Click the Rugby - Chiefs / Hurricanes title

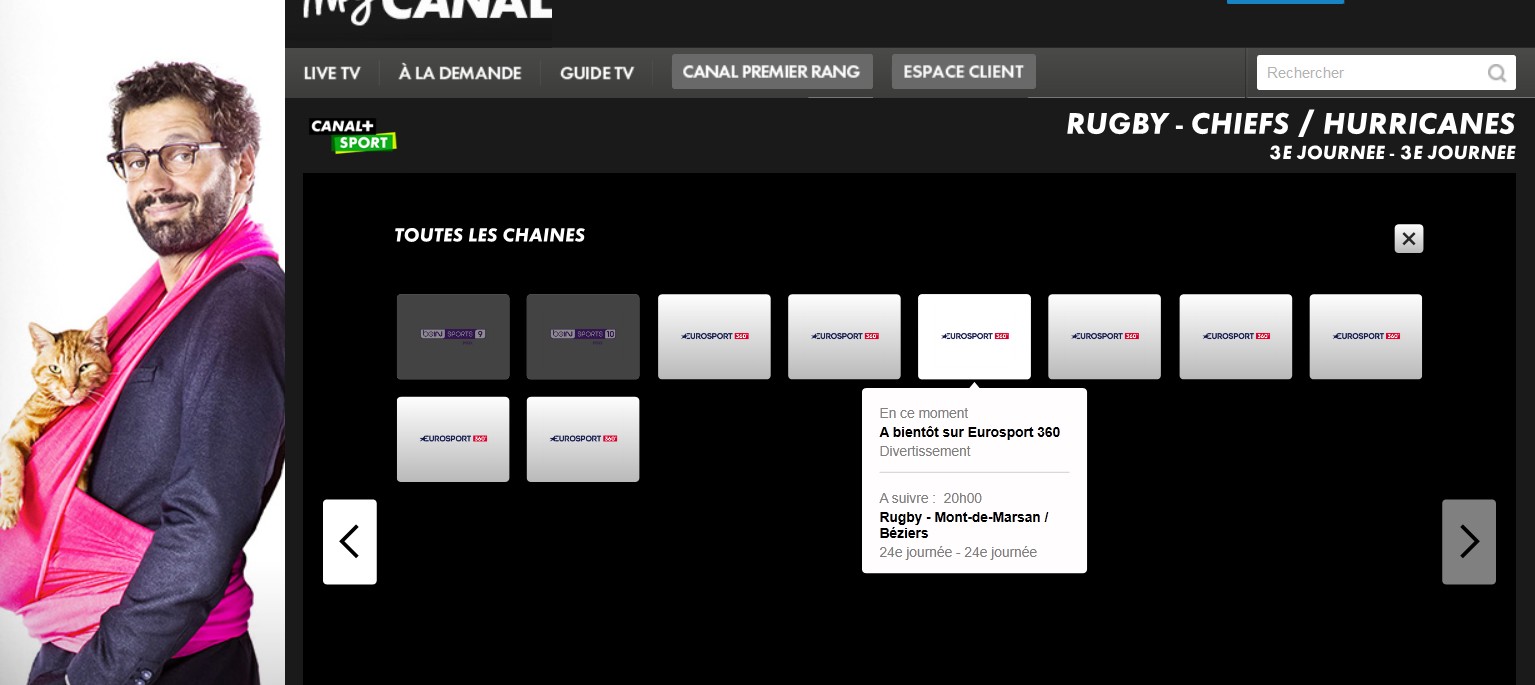point(1291,124)
